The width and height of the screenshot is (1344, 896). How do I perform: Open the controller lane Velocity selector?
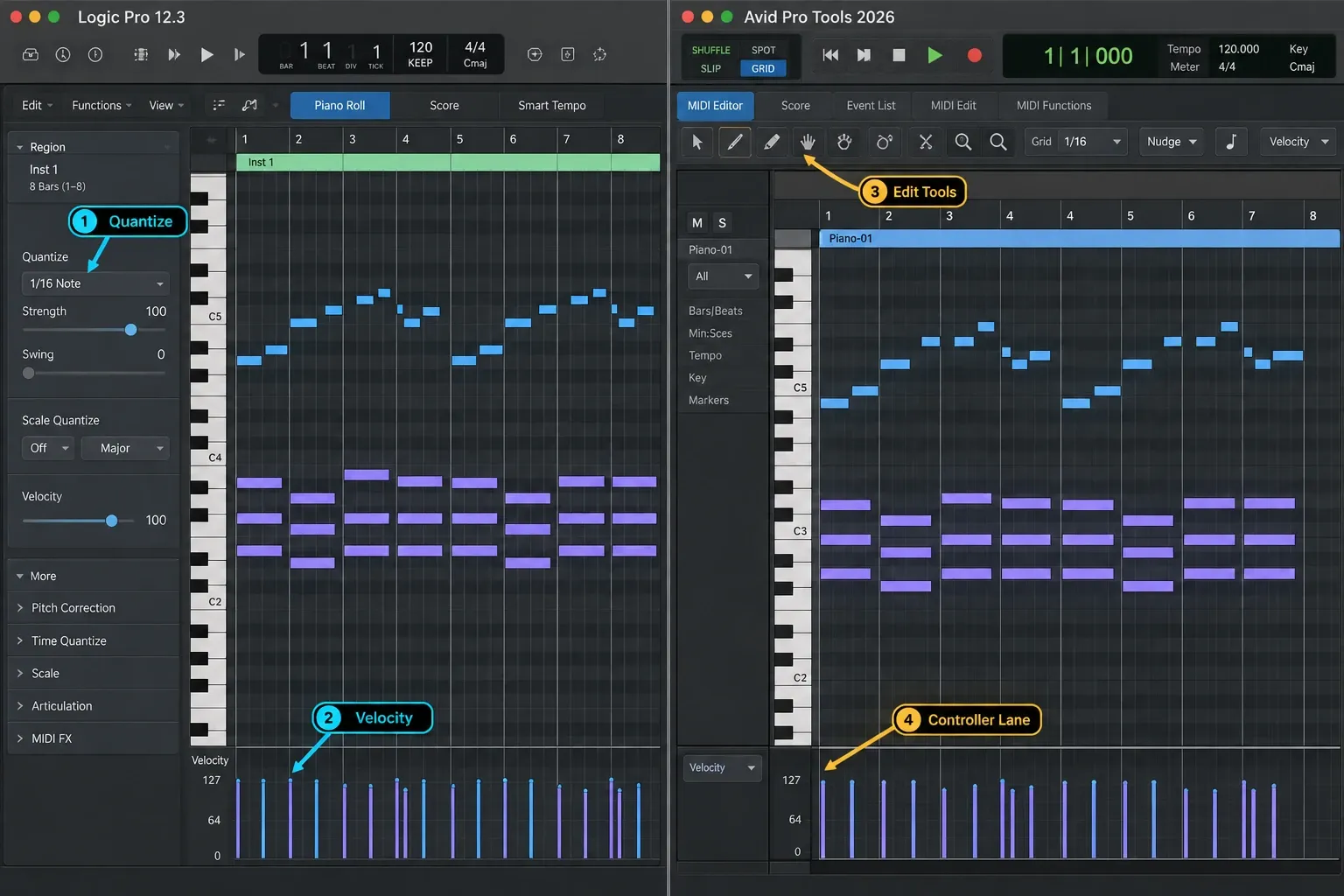click(x=722, y=767)
